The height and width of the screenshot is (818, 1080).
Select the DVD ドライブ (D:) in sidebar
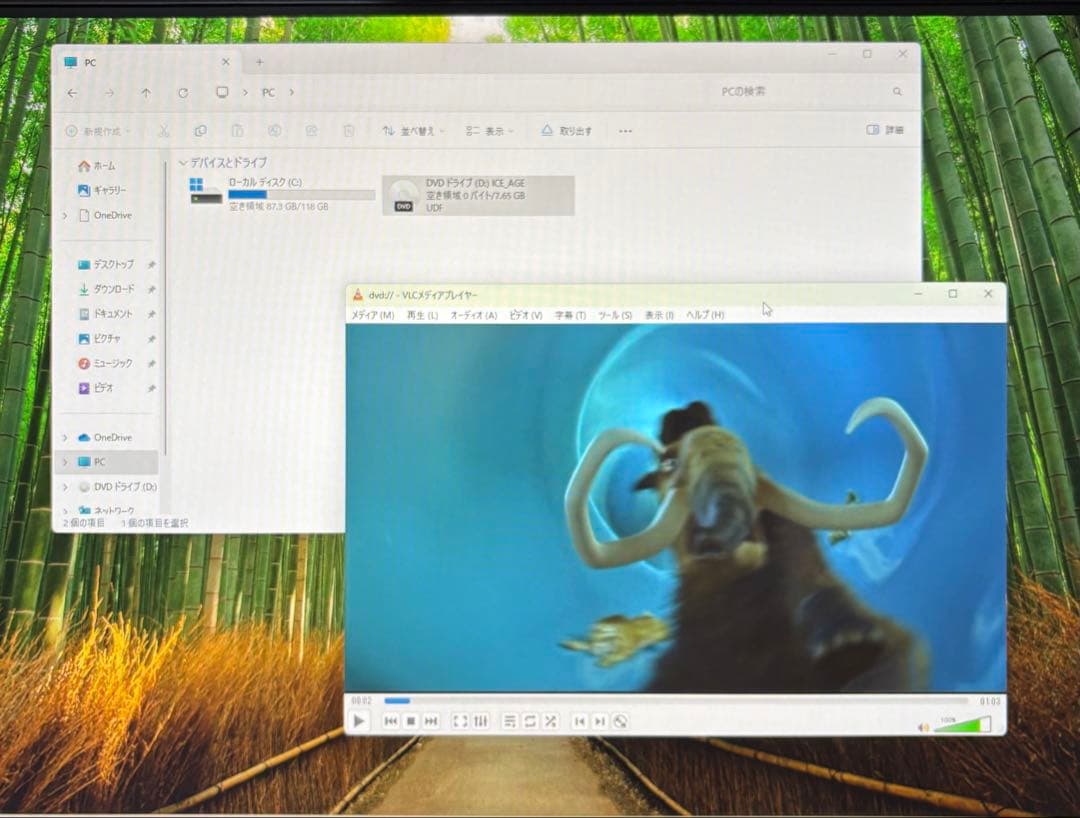pos(118,486)
